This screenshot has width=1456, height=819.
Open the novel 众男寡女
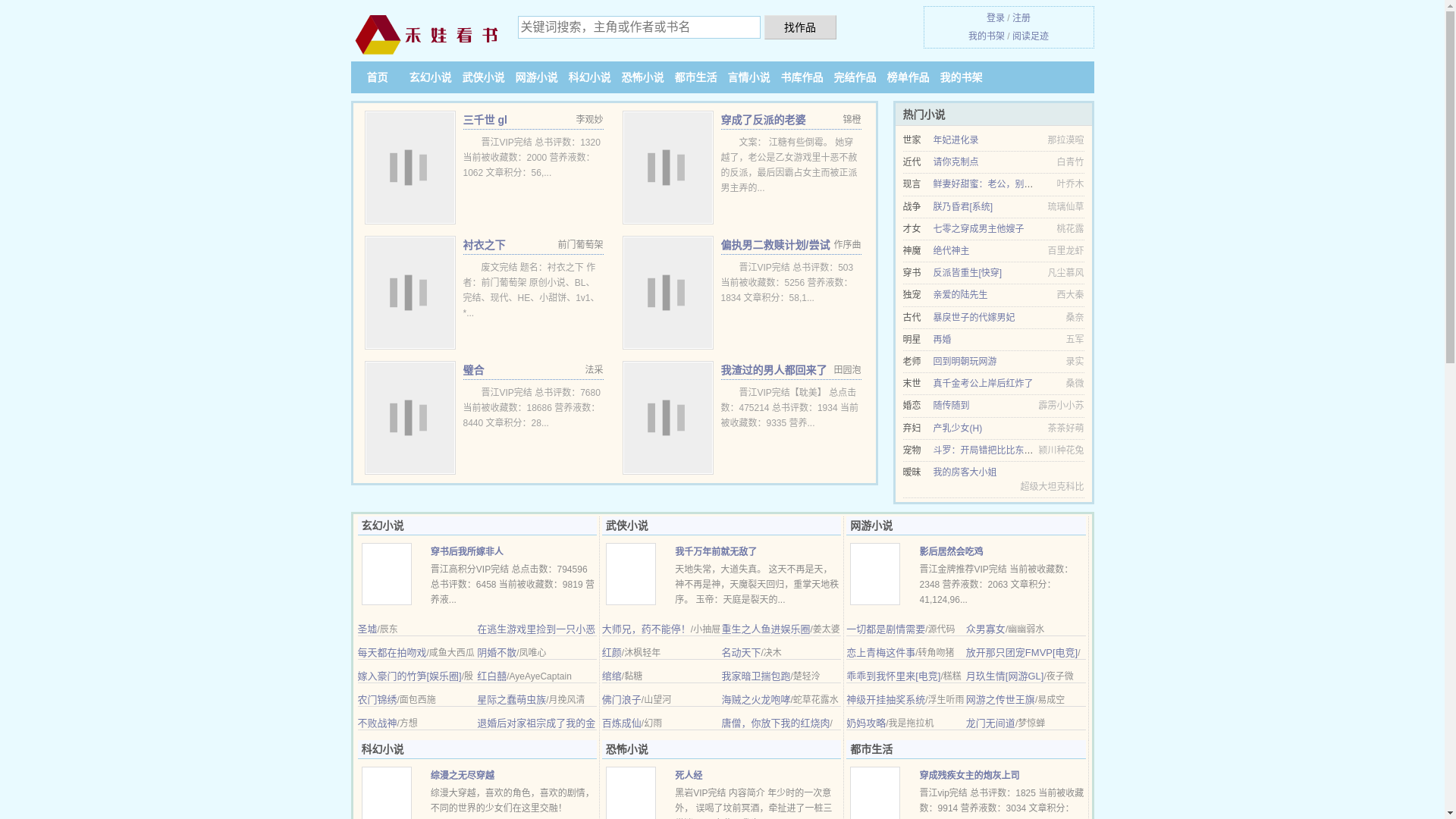(985, 629)
